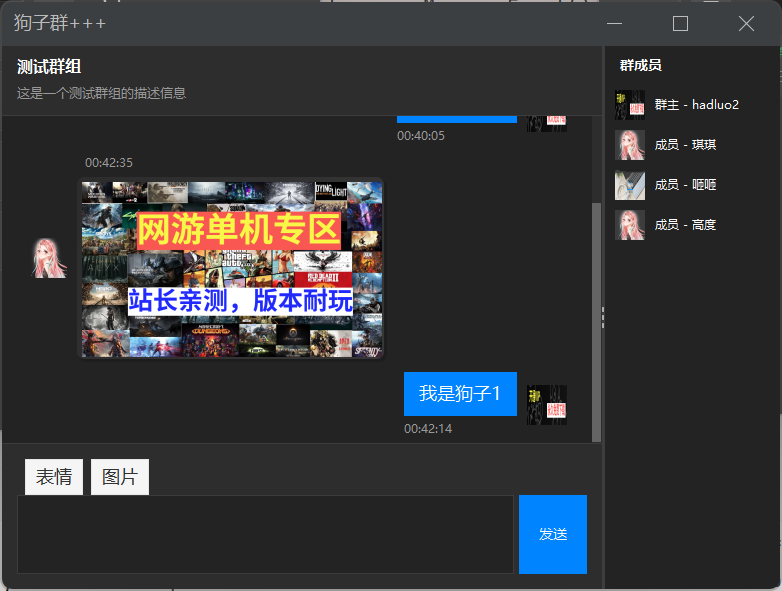
Task: Open the game collage image message
Action: 232,269
